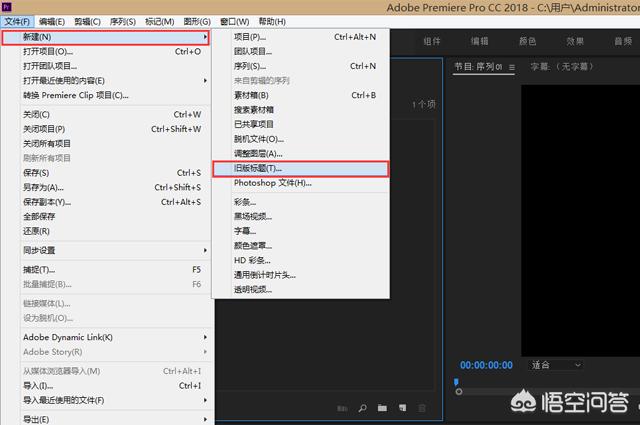Select 字幕... in New submenu
Viewport: 640px width, 425px height.
301,231
